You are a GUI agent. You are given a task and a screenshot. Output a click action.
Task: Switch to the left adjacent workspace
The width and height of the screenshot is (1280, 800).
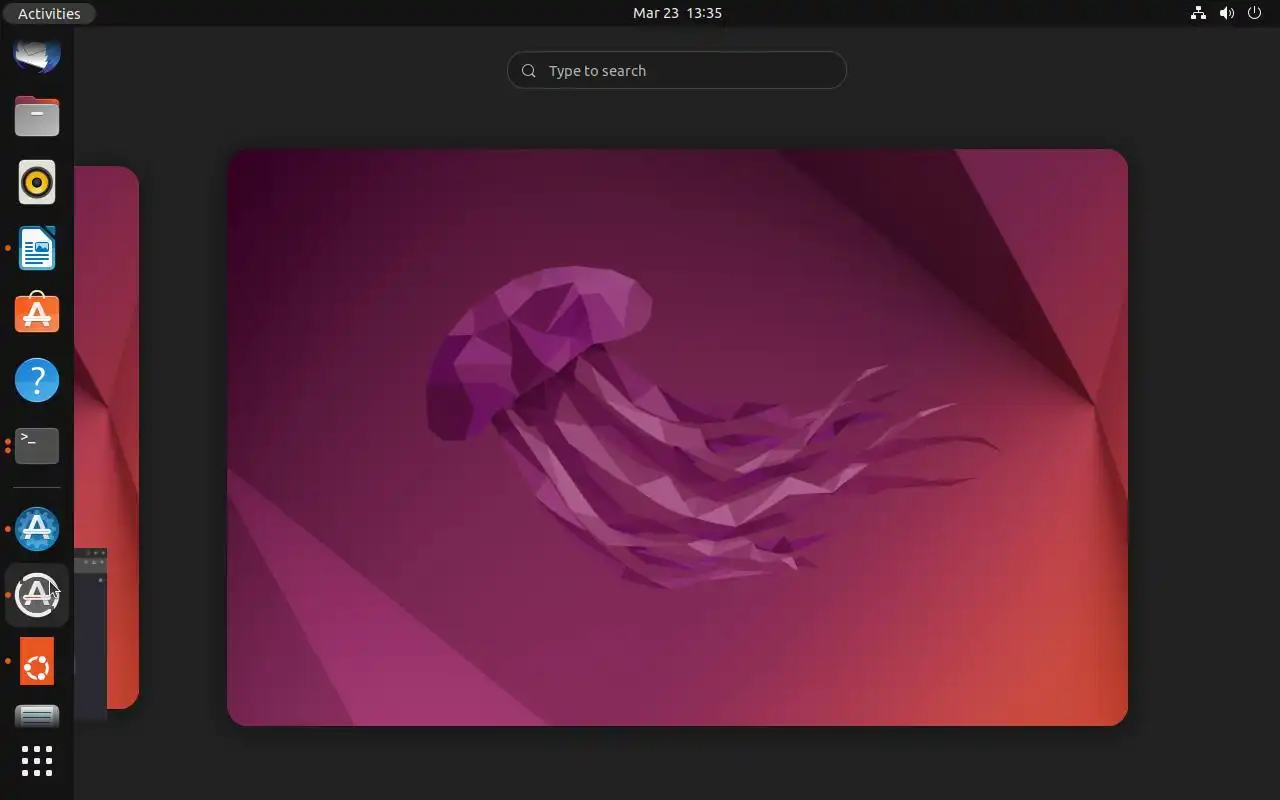[x=106, y=437]
